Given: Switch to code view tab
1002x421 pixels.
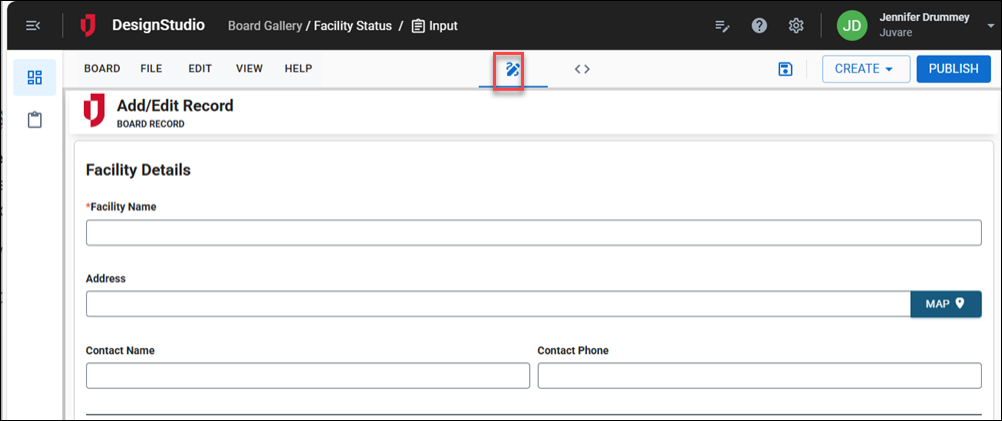Looking at the screenshot, I should click(582, 69).
